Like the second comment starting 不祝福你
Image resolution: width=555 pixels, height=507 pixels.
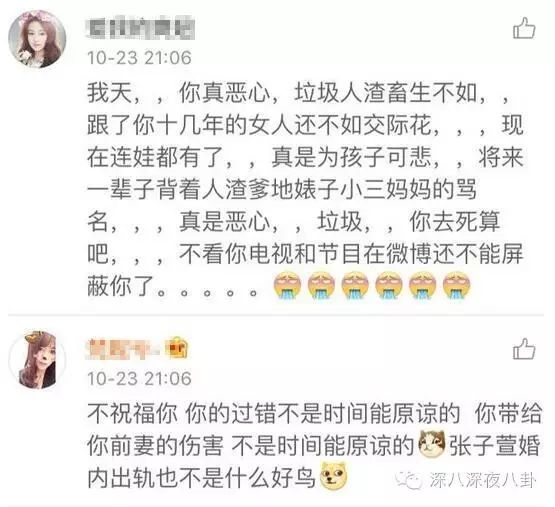tap(524, 348)
